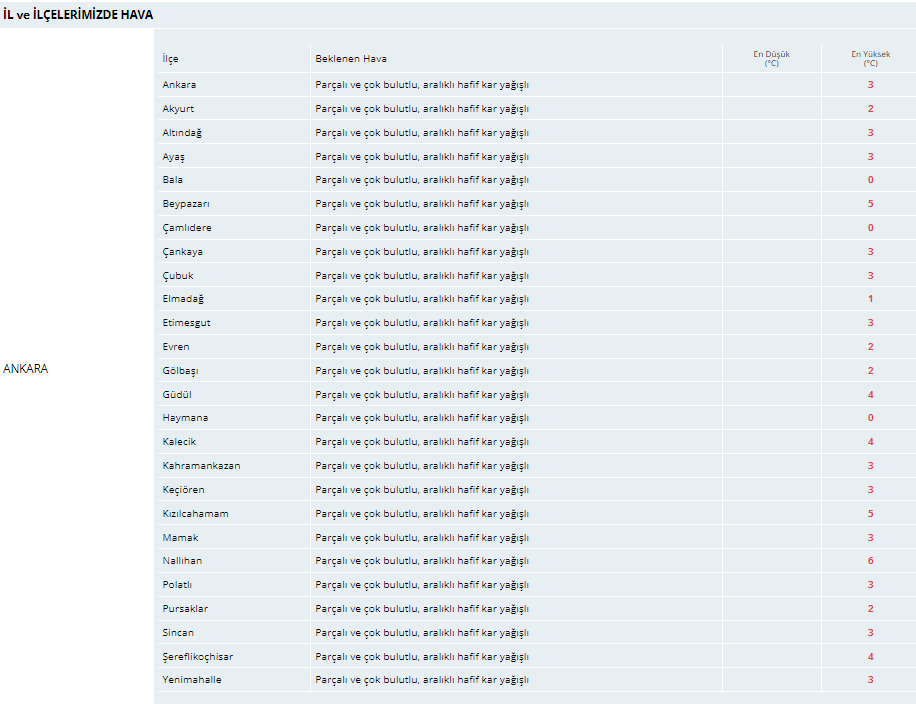Open the Kahramankazan district entry
Screen dimensions: 916x704
click(x=202, y=466)
